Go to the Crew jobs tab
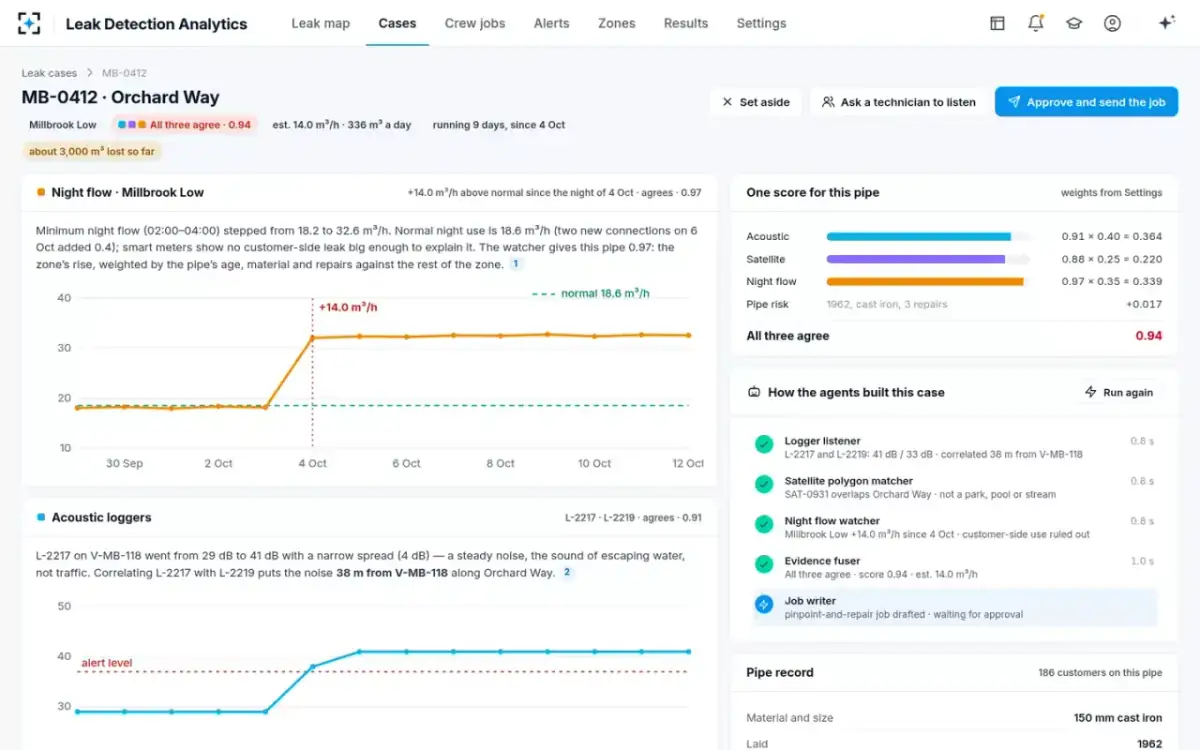Screen dimensions: 1200x750 (475, 23)
